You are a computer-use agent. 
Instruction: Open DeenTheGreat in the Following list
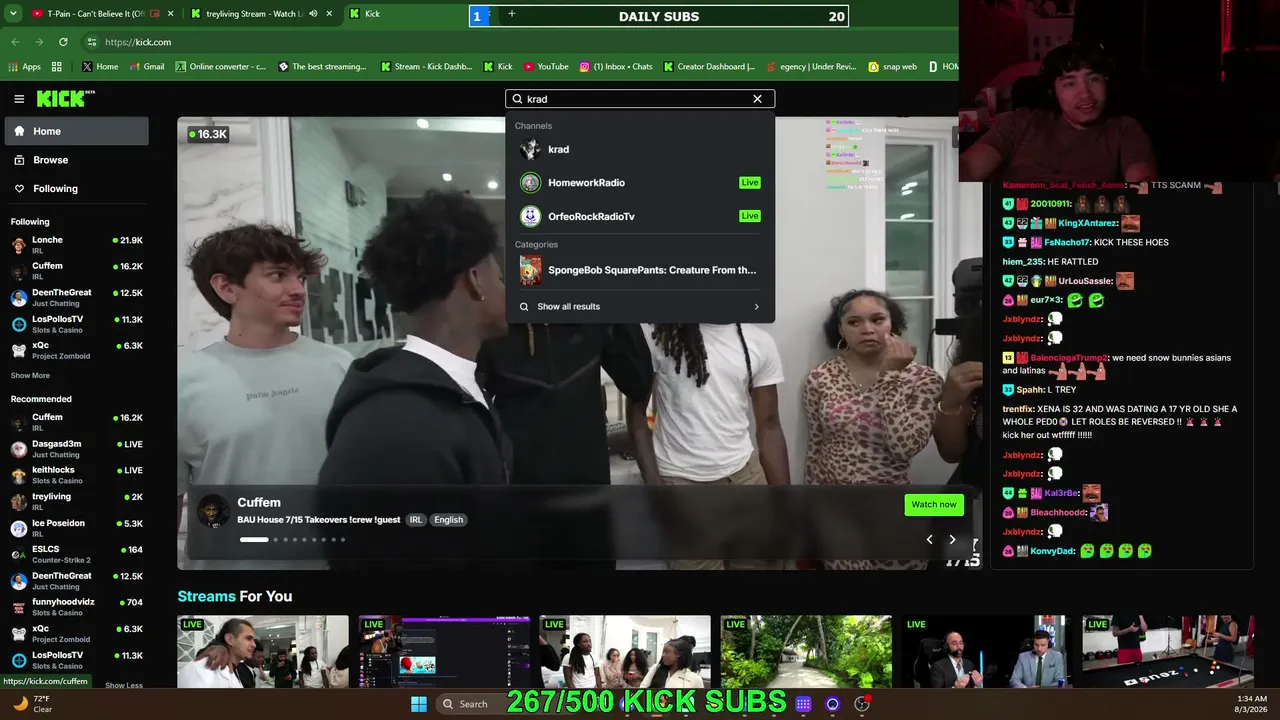(x=76, y=297)
